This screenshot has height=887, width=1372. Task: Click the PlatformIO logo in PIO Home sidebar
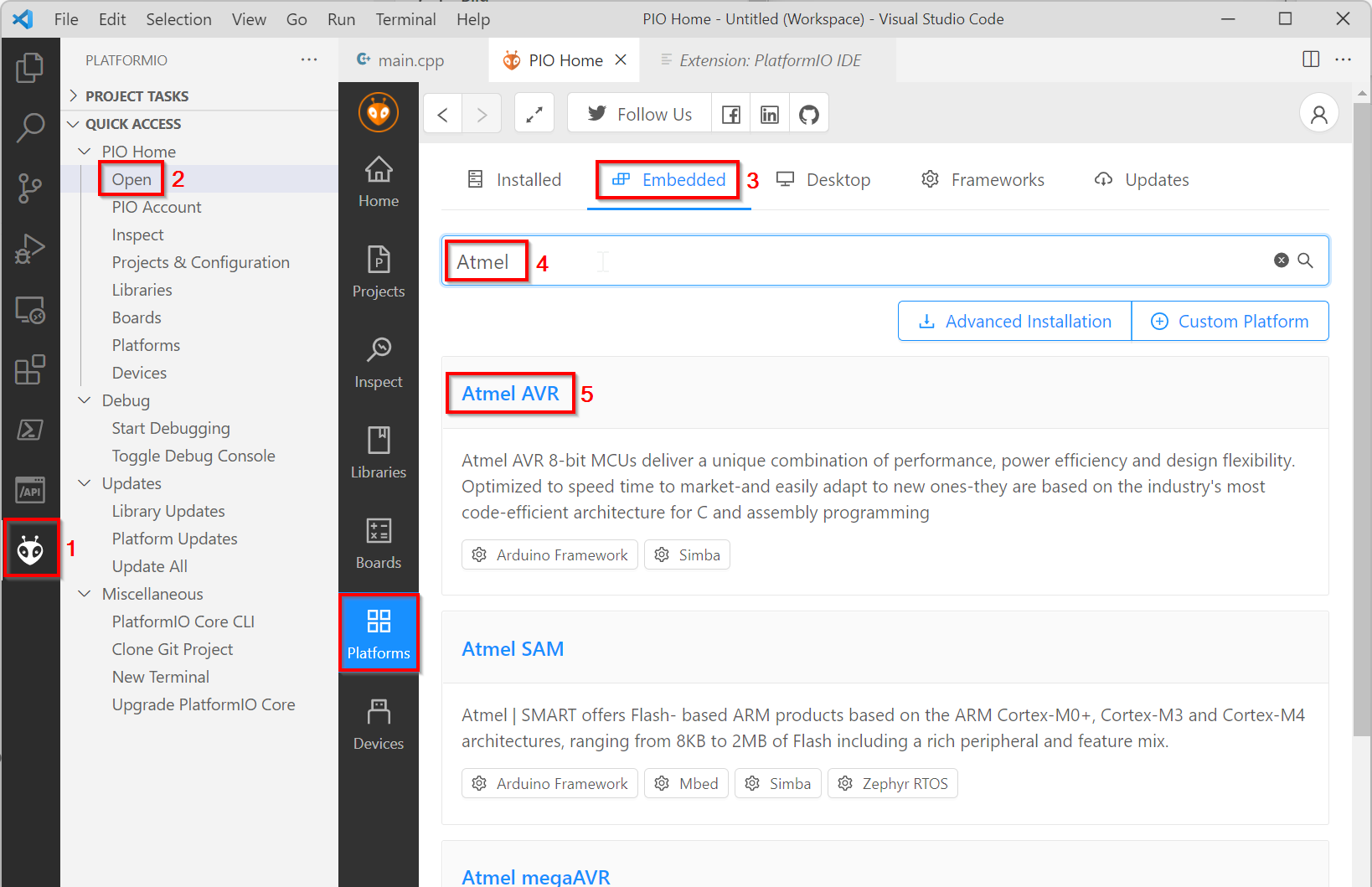379,112
